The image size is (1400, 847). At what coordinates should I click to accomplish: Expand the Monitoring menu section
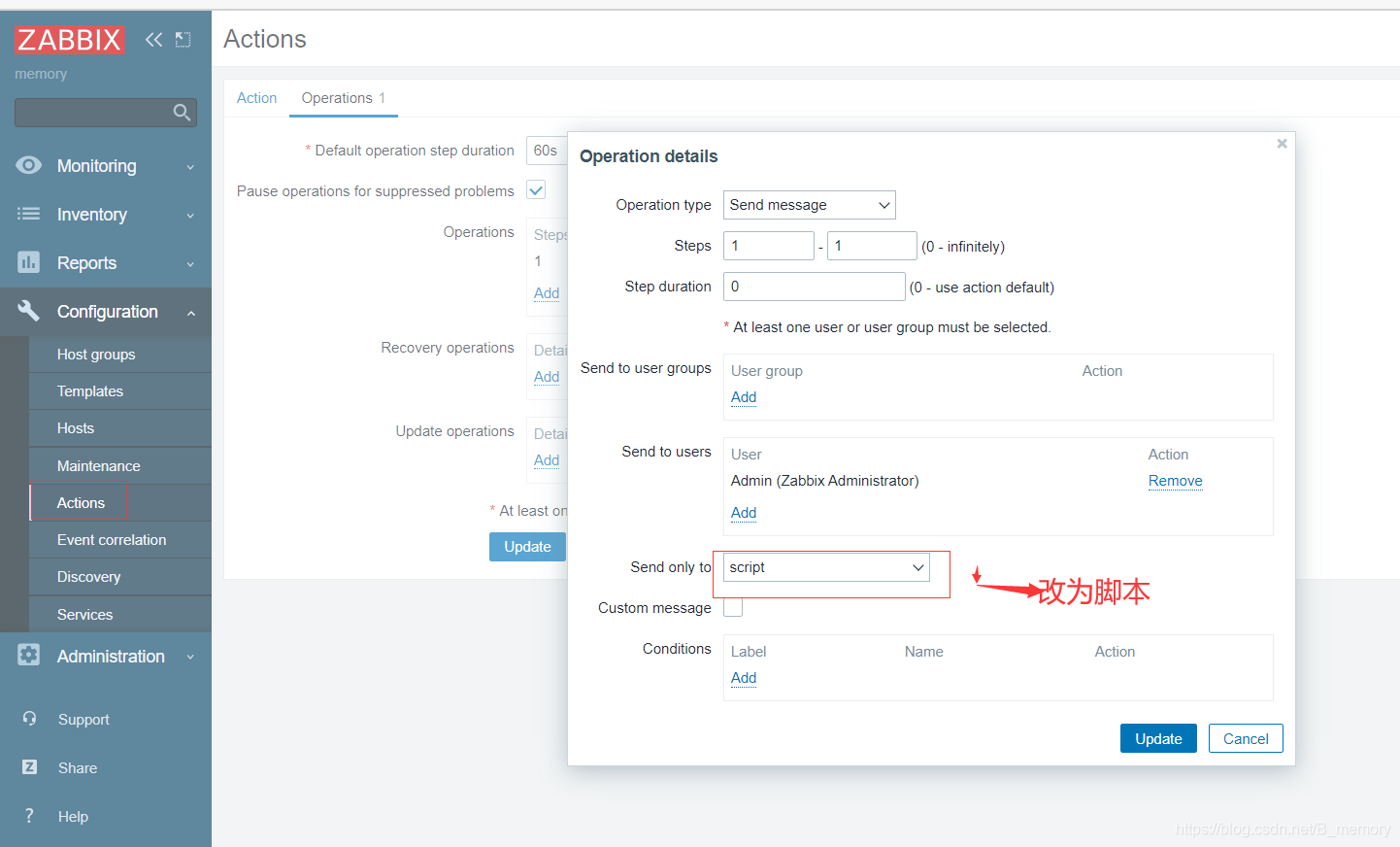190,167
